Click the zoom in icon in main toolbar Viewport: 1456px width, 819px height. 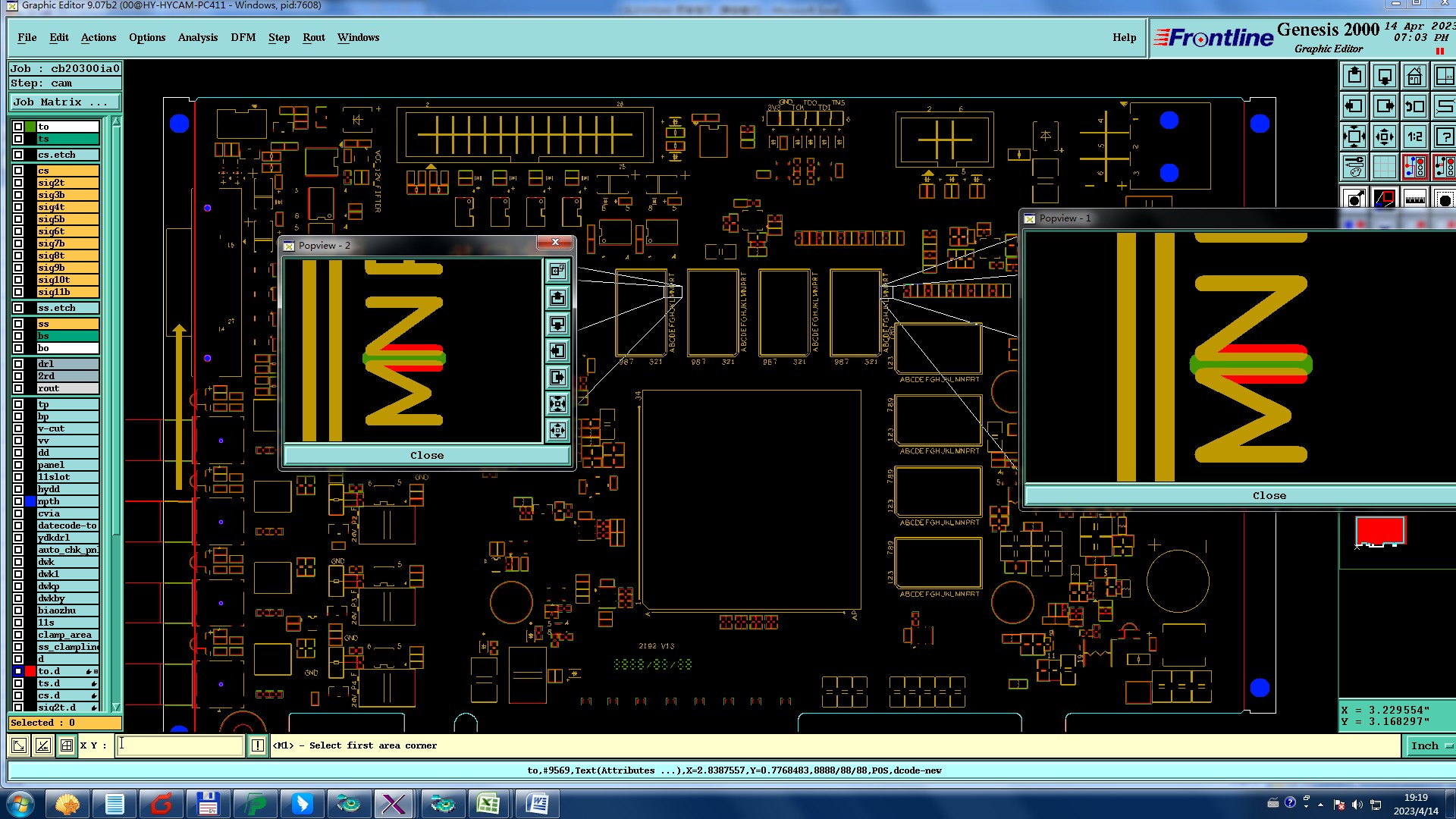click(x=1354, y=137)
